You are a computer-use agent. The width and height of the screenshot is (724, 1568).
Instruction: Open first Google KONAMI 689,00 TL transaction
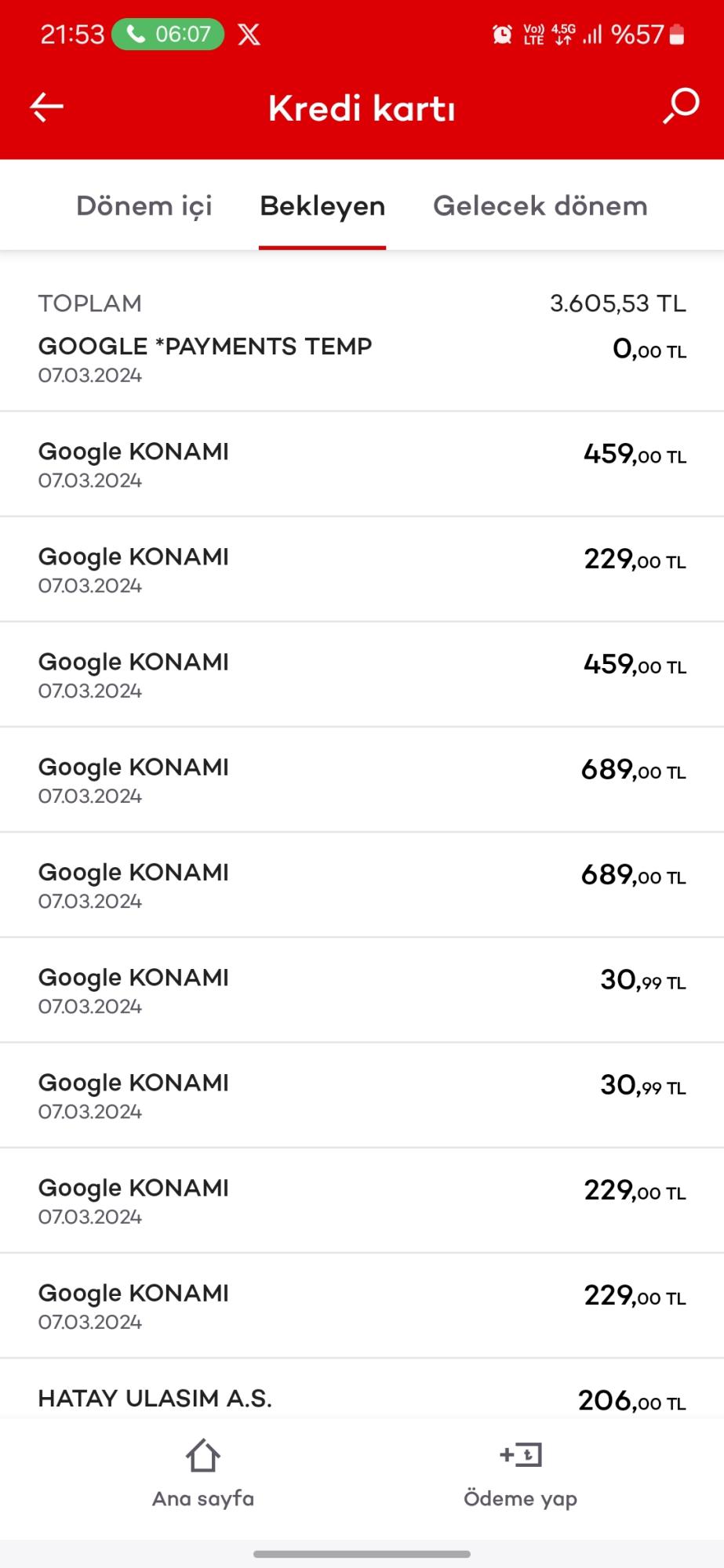(362, 780)
